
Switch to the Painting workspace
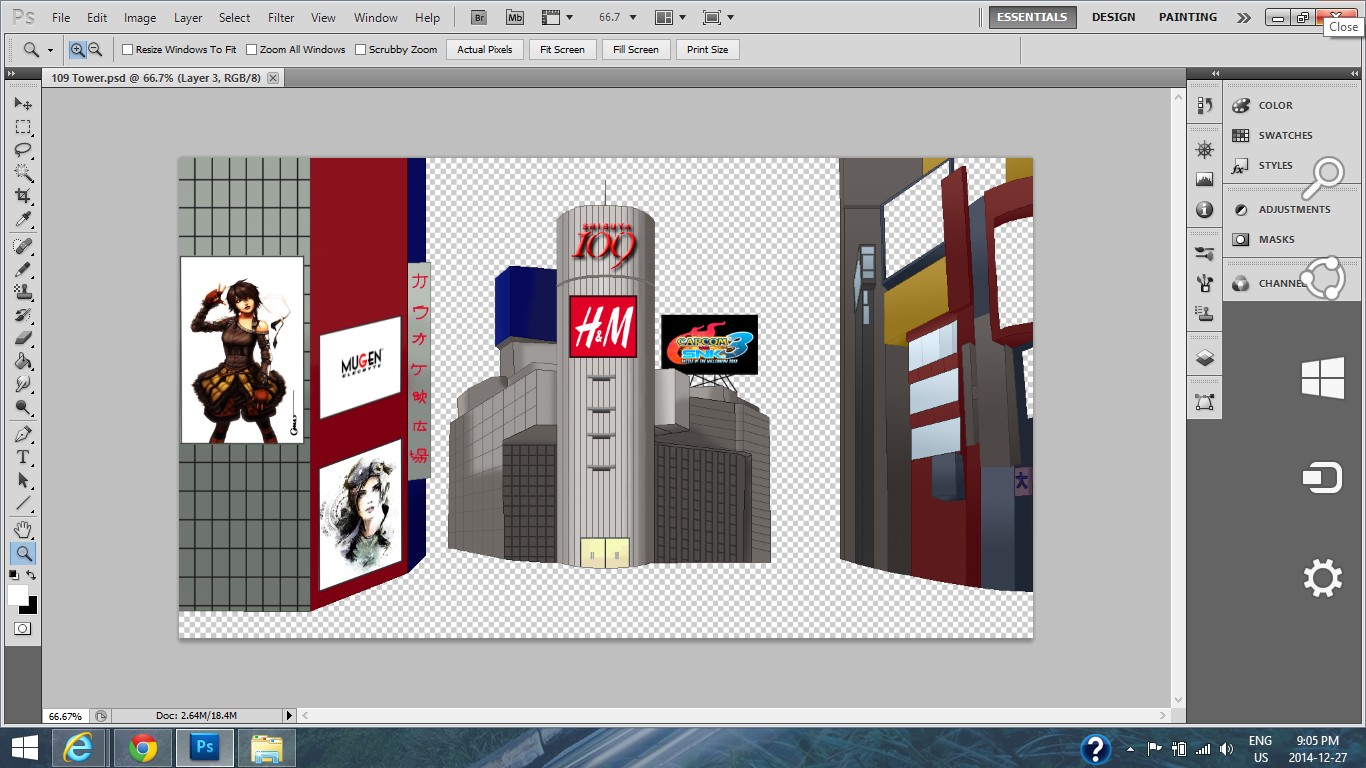tap(1187, 17)
